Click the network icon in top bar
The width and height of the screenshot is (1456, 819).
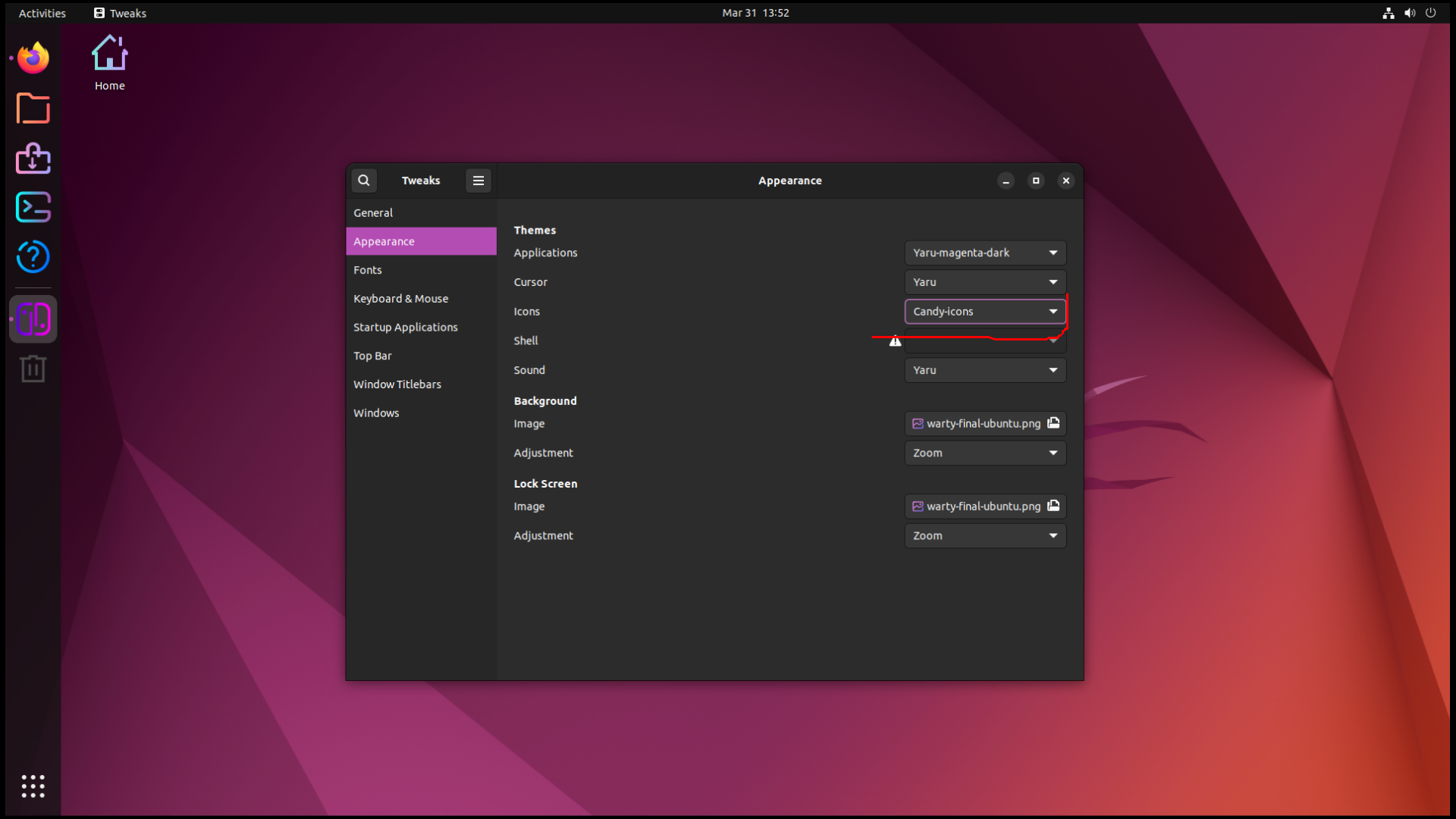[x=1389, y=13]
